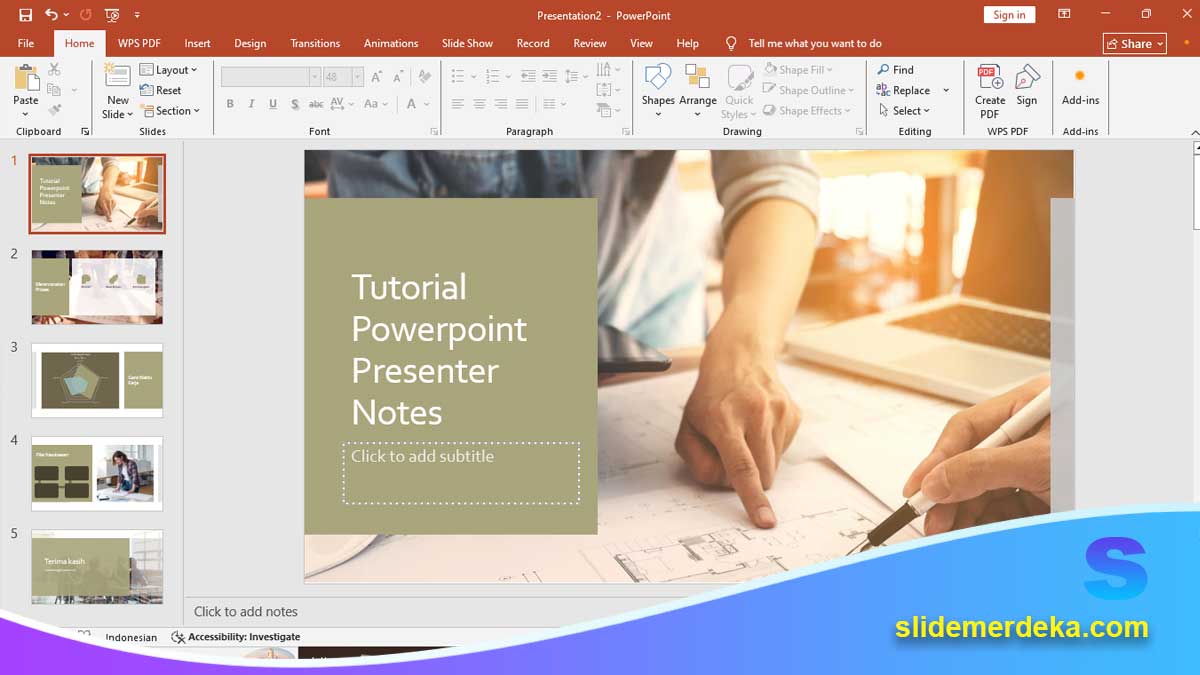Click Increase Font Size icon

tap(377, 76)
